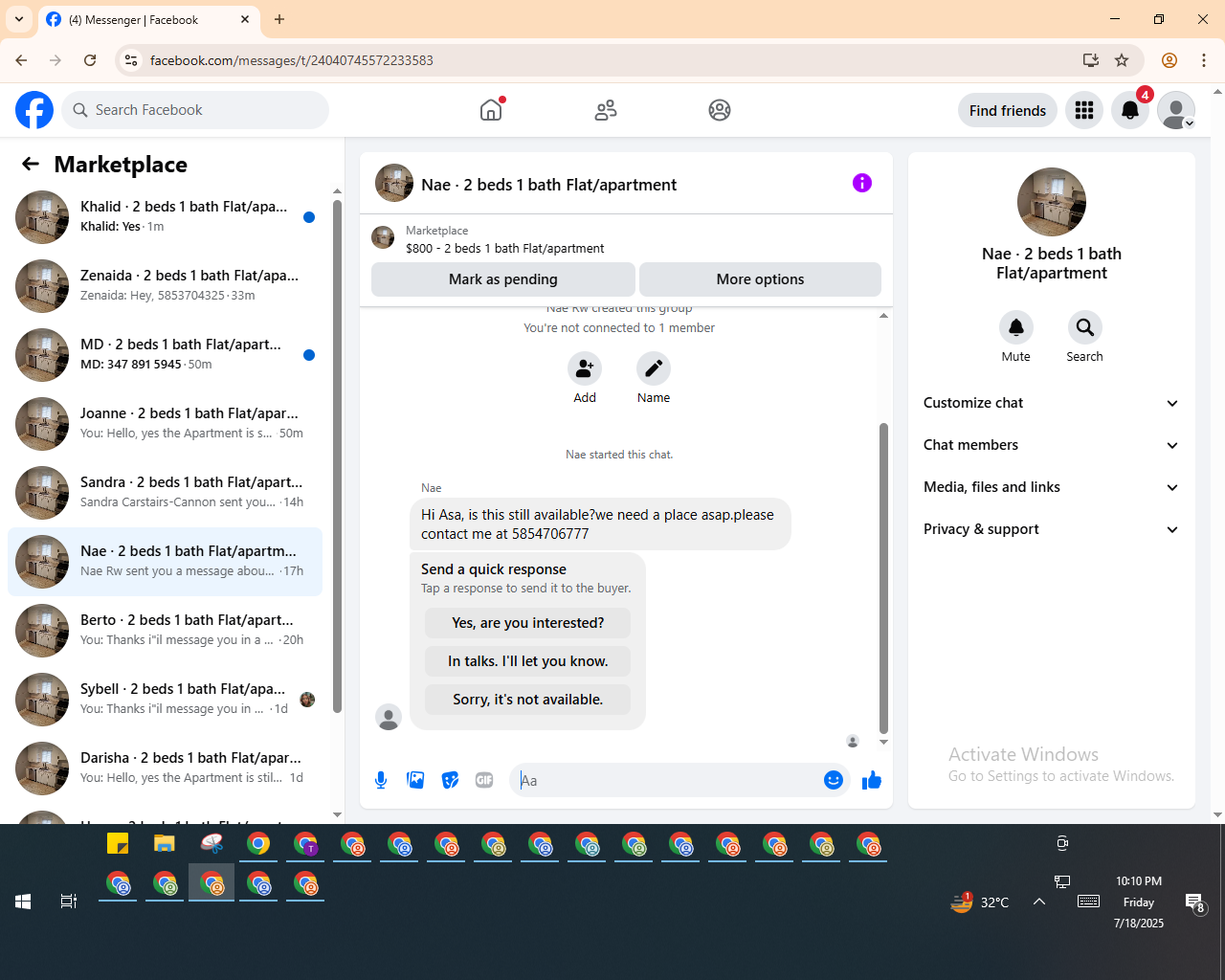This screenshot has height=980, width=1225.
Task: Open the Zenaida conversation
Action: (x=166, y=286)
